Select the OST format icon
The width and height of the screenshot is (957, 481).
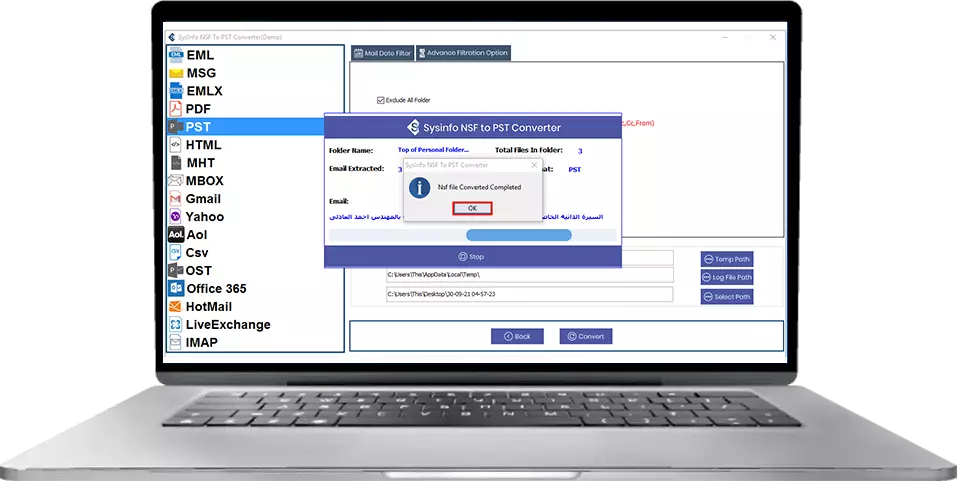pyautogui.click(x=176, y=270)
